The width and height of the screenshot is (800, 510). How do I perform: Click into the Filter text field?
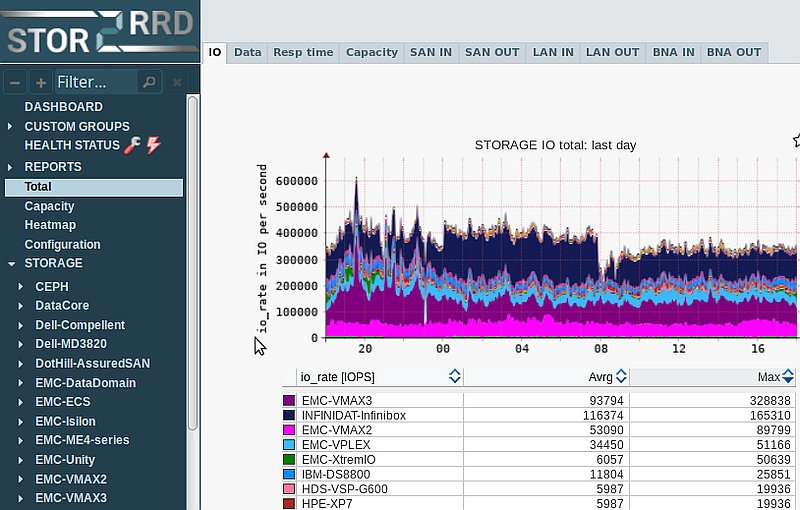coord(94,82)
